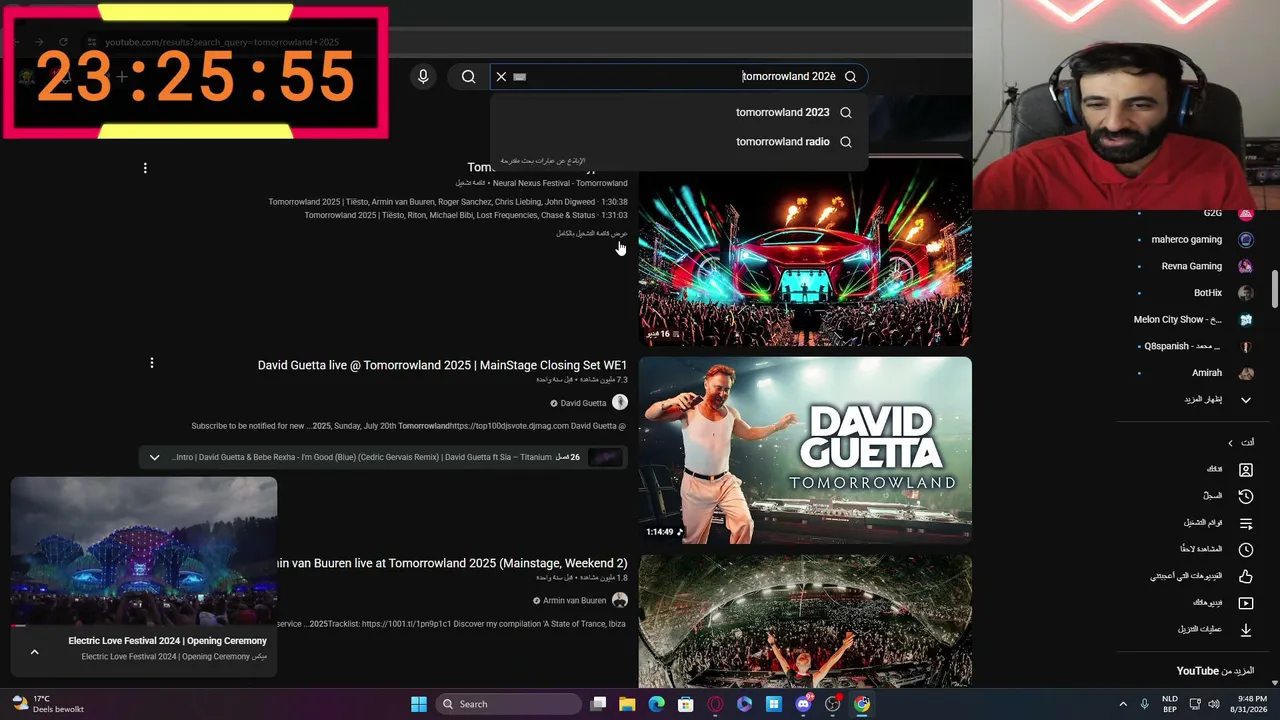Open the 'You' section chevron in sidebar

click(x=1230, y=443)
